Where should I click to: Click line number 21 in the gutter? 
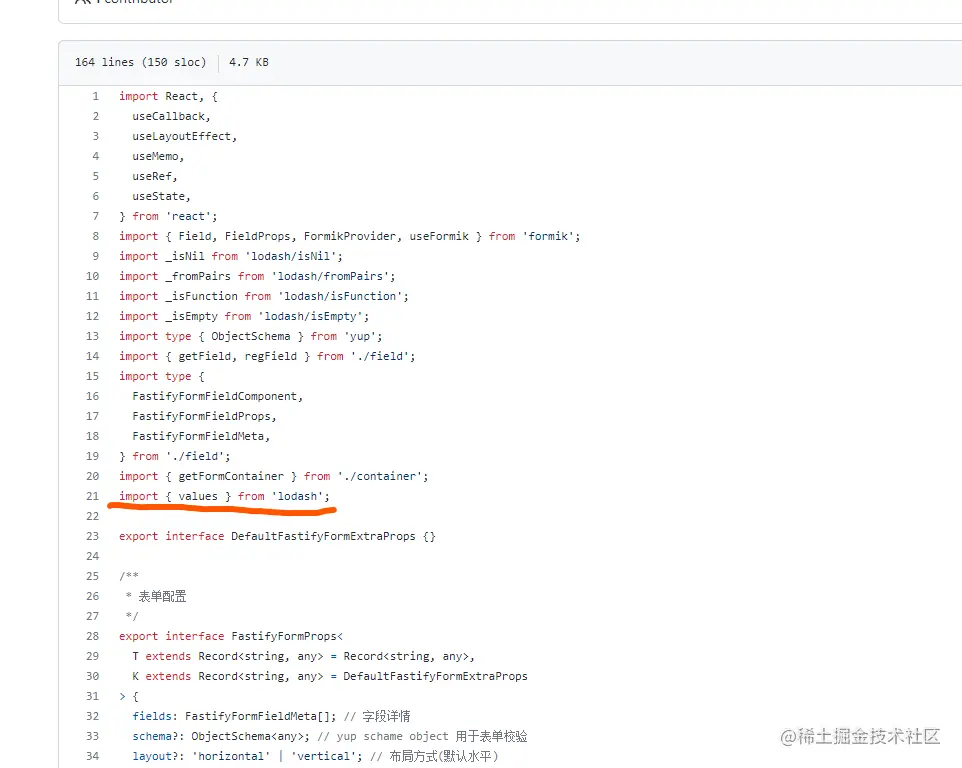click(92, 496)
